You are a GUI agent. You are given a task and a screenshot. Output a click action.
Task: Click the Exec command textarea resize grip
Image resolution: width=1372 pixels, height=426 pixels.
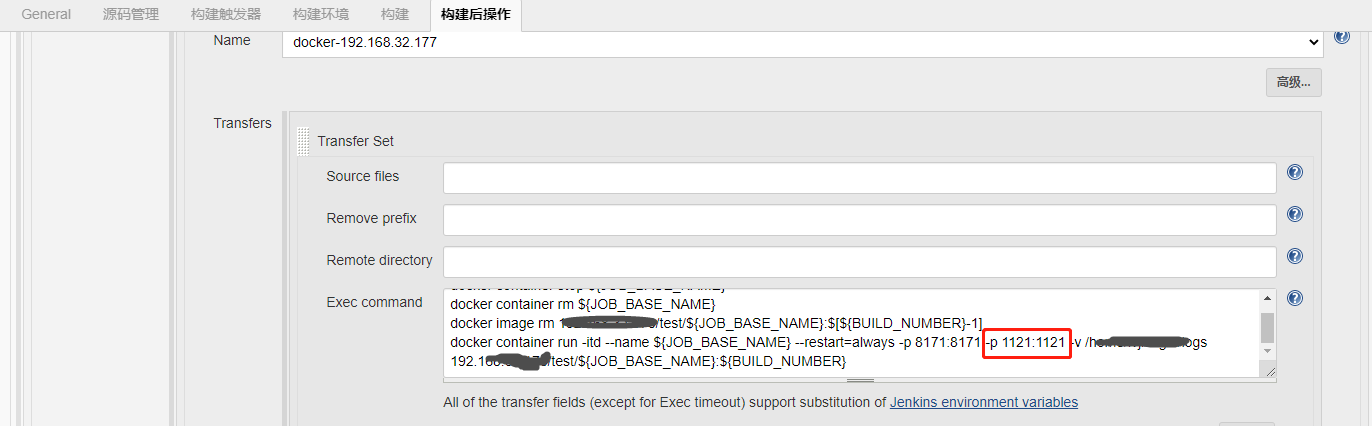(x=1270, y=371)
